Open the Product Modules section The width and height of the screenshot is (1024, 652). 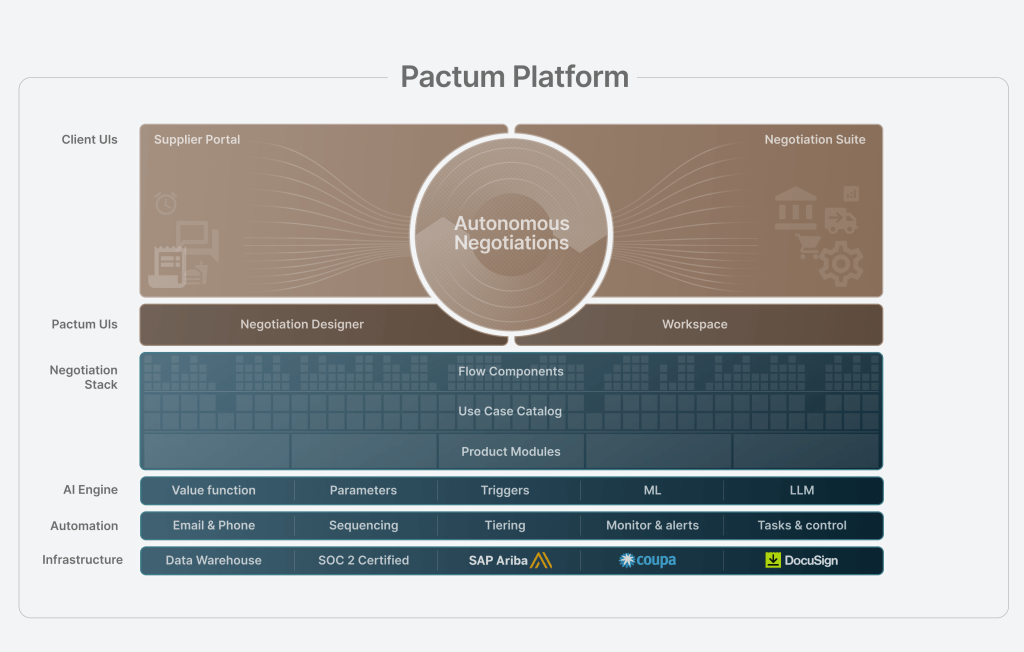tap(511, 451)
